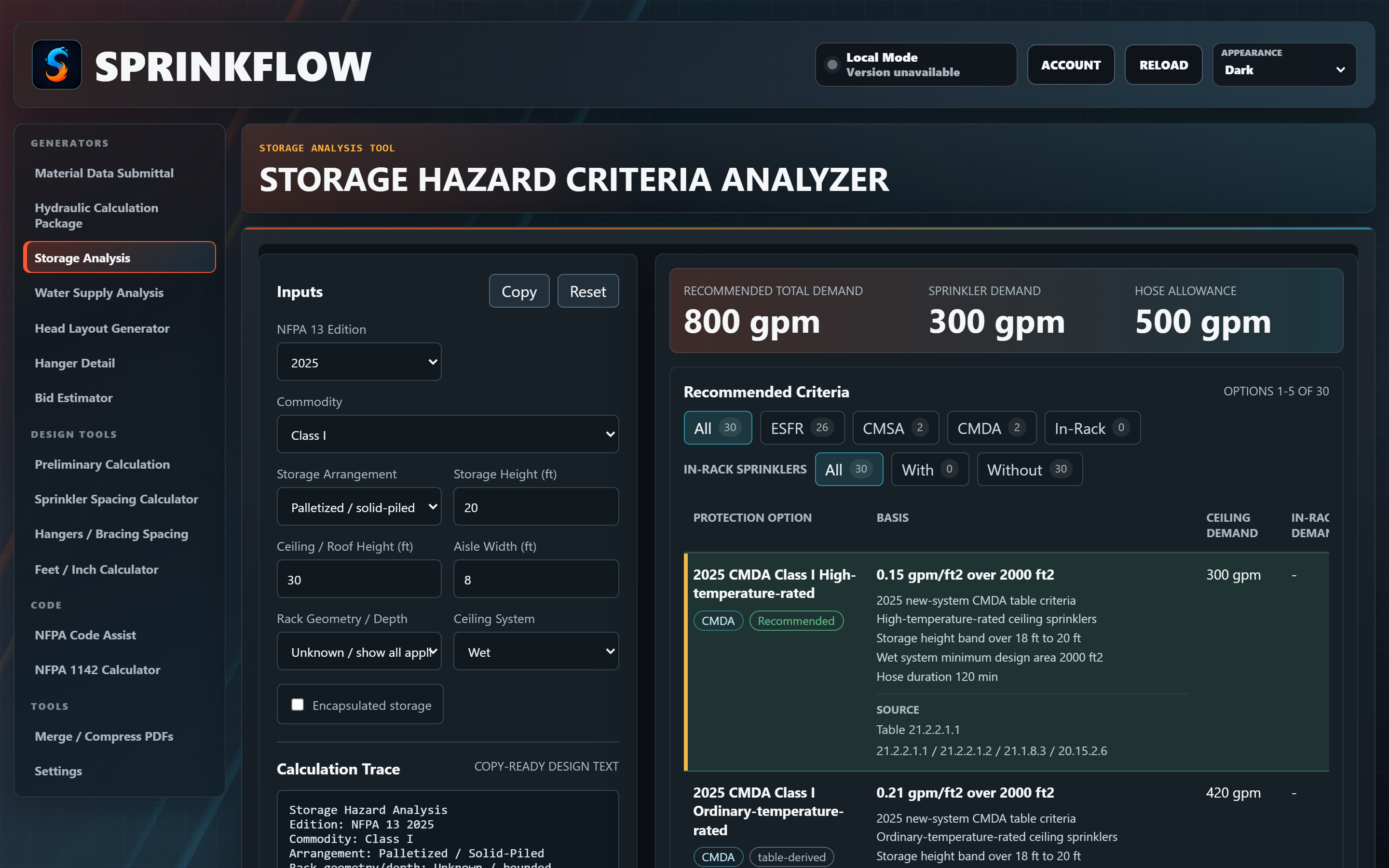Image resolution: width=1389 pixels, height=868 pixels.
Task: Filter criteria by ESFR
Action: (x=802, y=428)
